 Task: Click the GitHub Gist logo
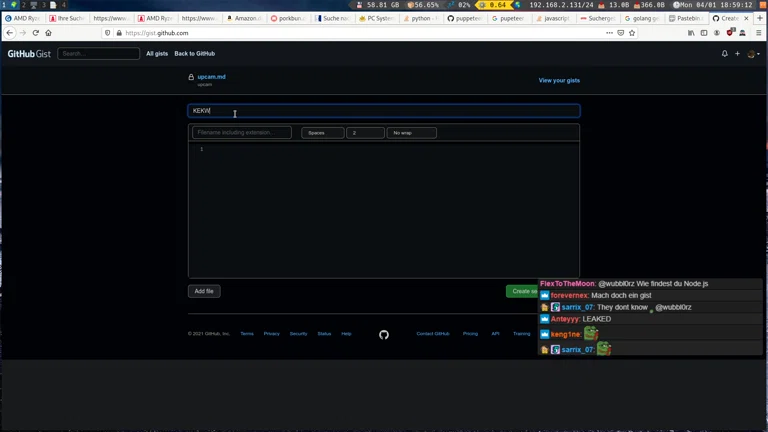pyautogui.click(x=29, y=54)
